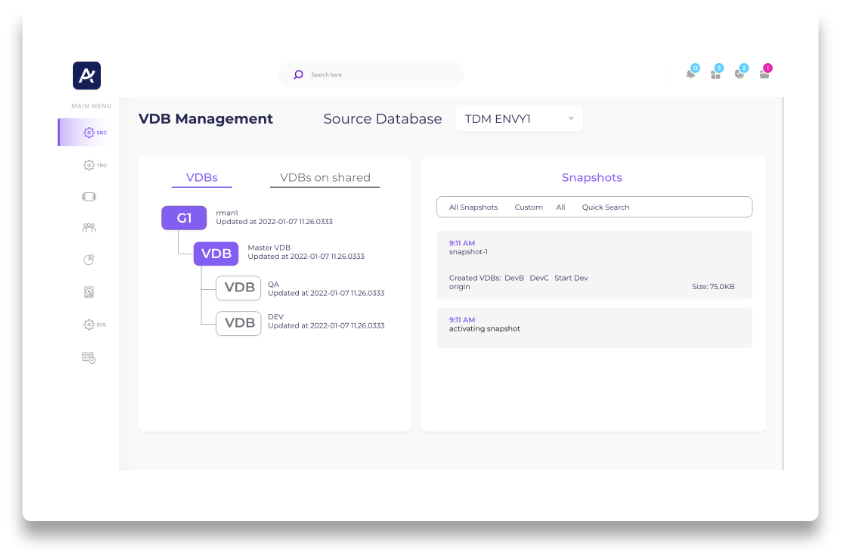Focus the Search here field
This screenshot has width=842, height=559.
[x=371, y=75]
